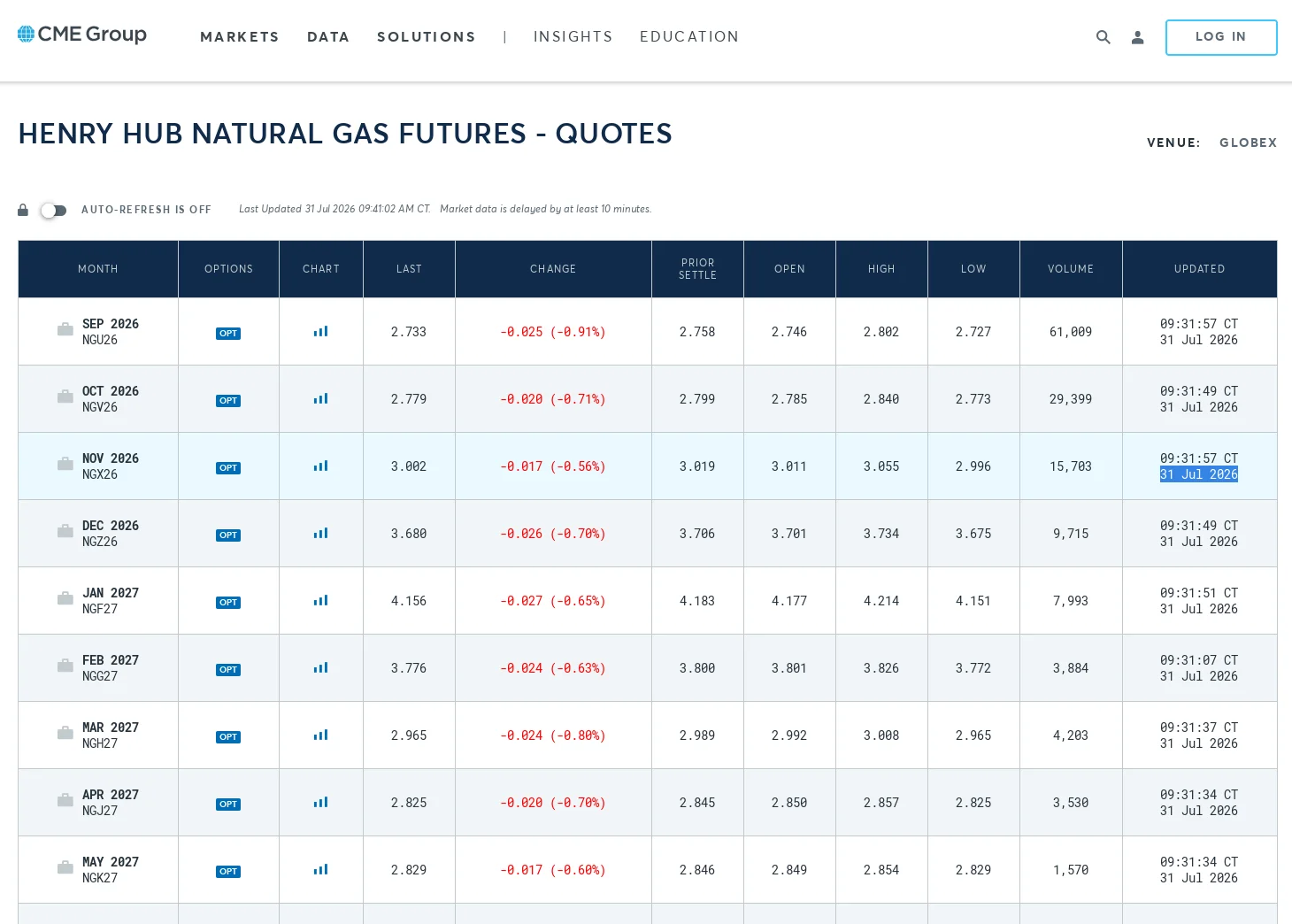Viewport: 1292px width, 924px height.
Task: Toggle the auto-refresh switch on
Action: (53, 211)
